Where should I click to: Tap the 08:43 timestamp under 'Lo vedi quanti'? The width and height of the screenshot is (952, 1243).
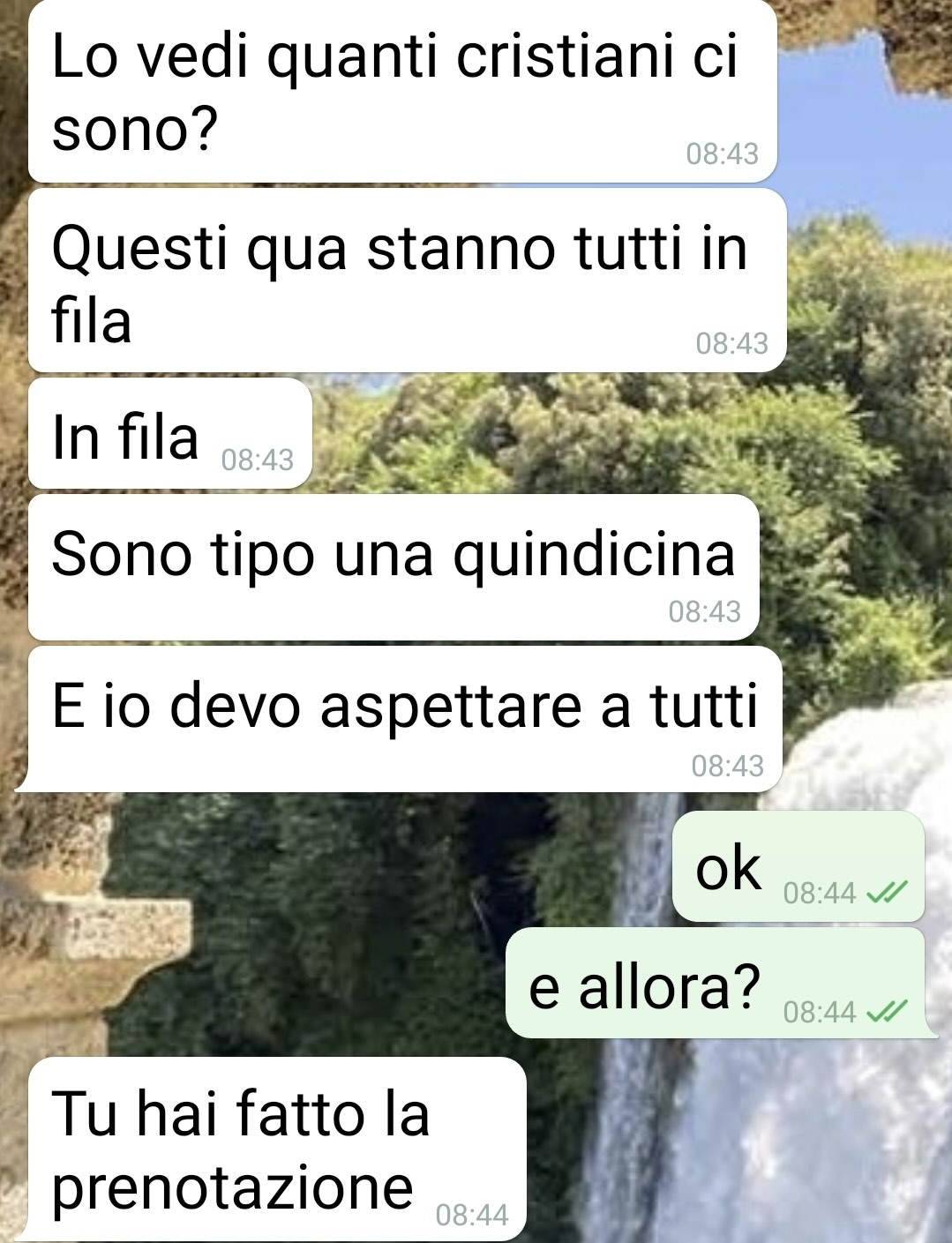tap(722, 154)
